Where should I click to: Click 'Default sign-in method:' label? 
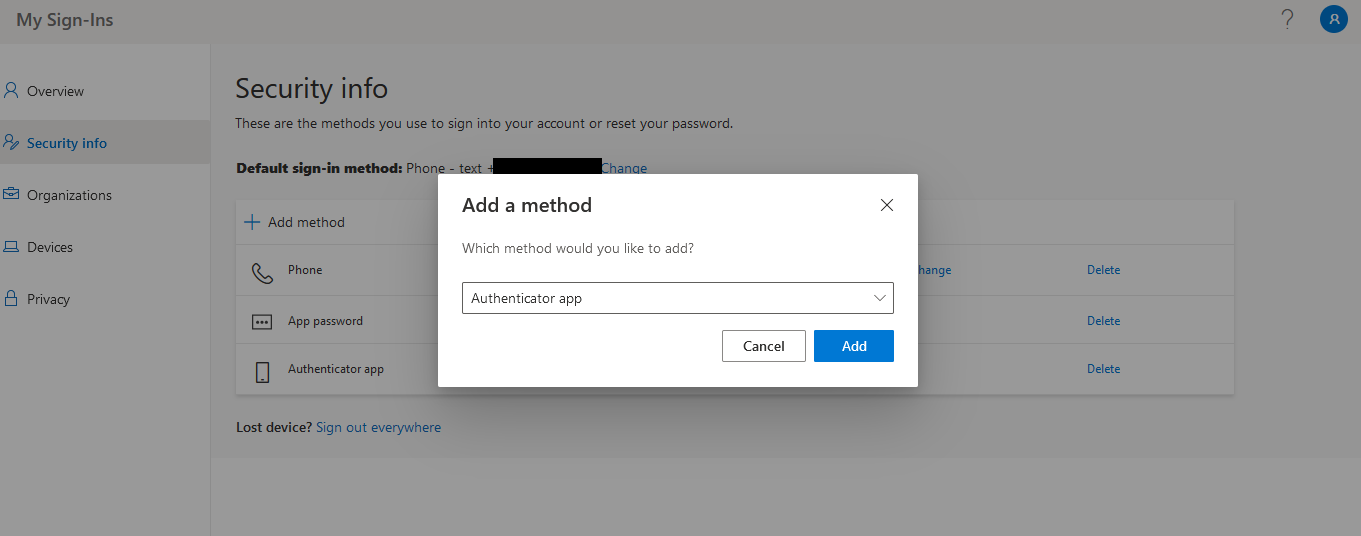319,168
